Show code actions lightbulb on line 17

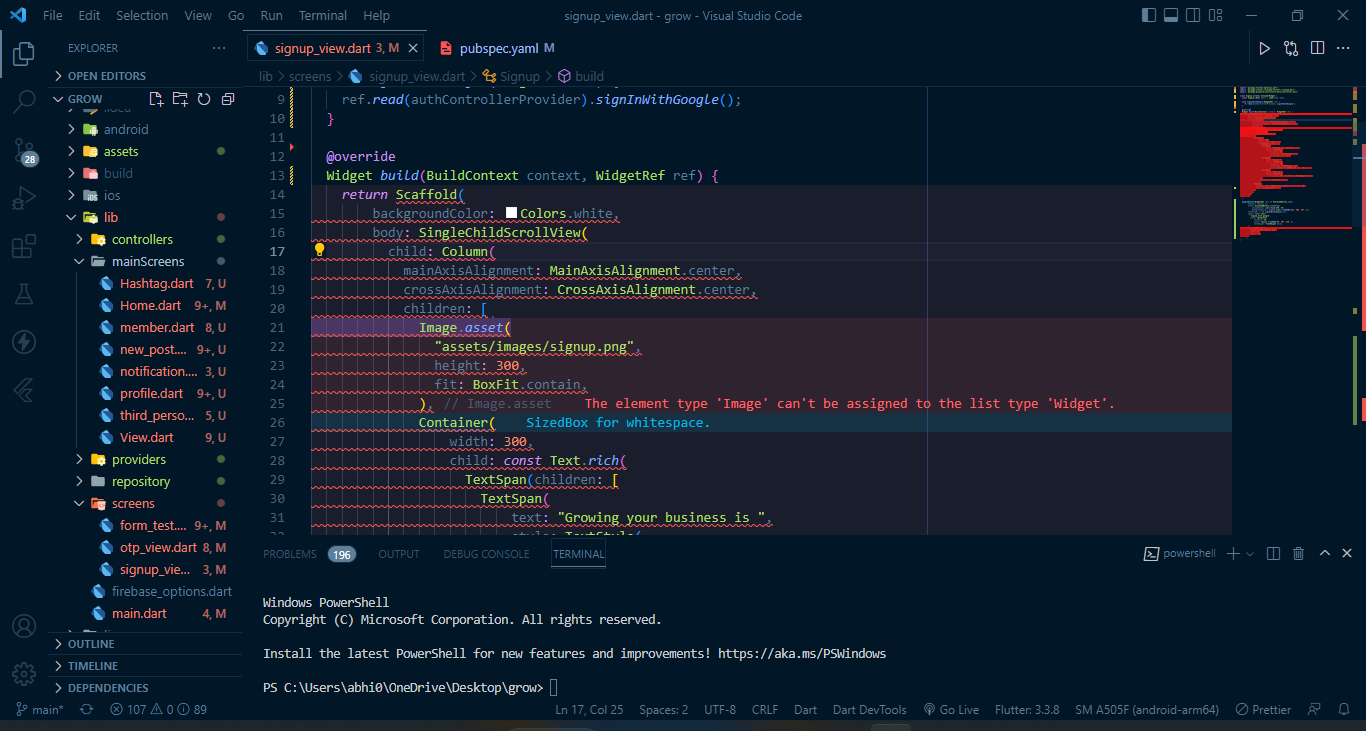tap(320, 250)
